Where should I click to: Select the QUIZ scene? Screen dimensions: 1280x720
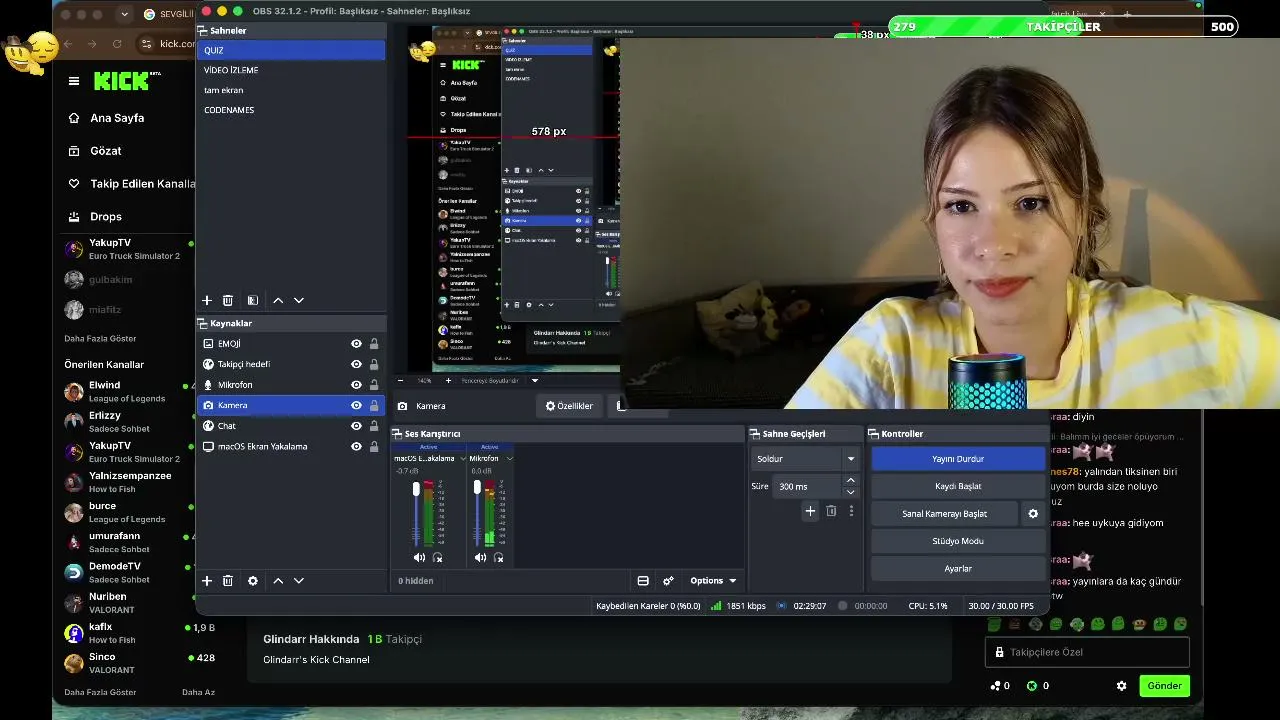(x=291, y=50)
